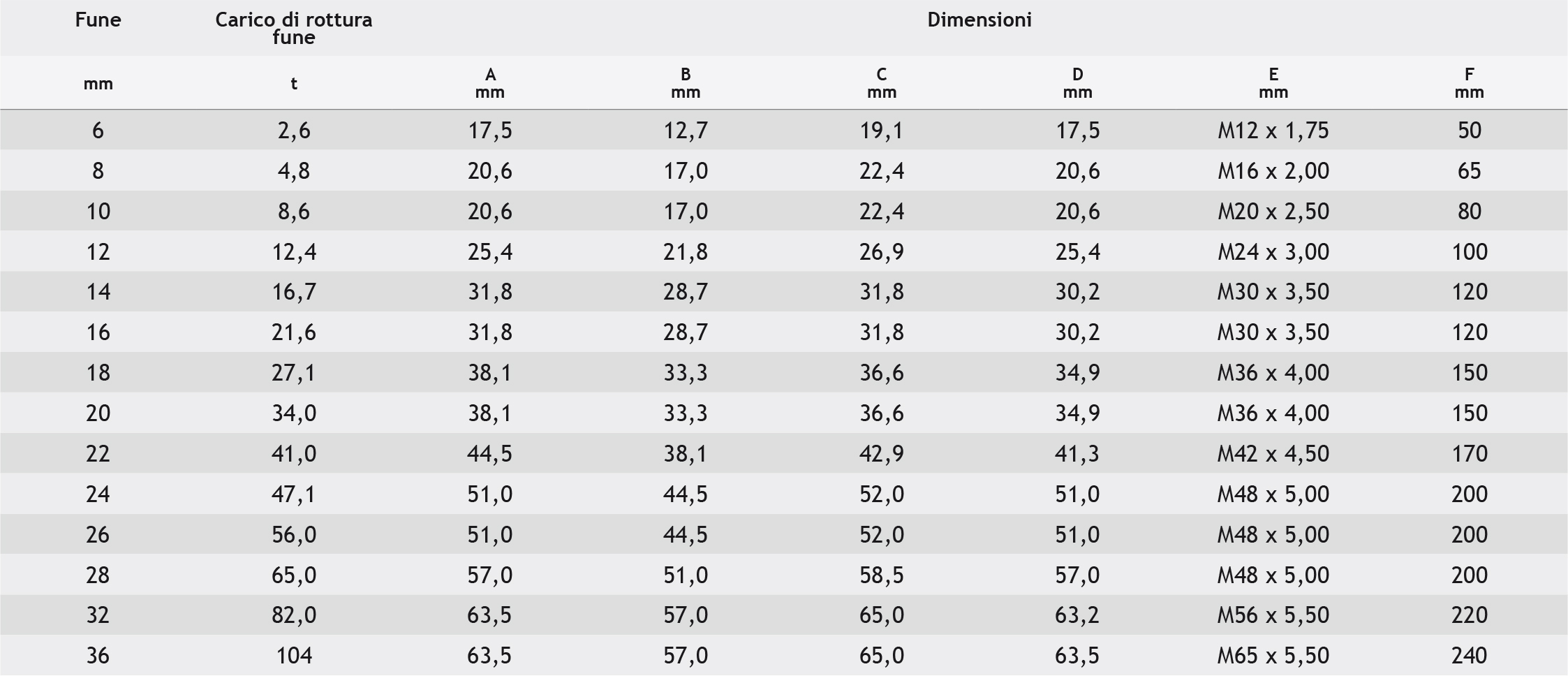Click the Dimensioni group header
This screenshot has width=1568, height=676.
[979, 20]
